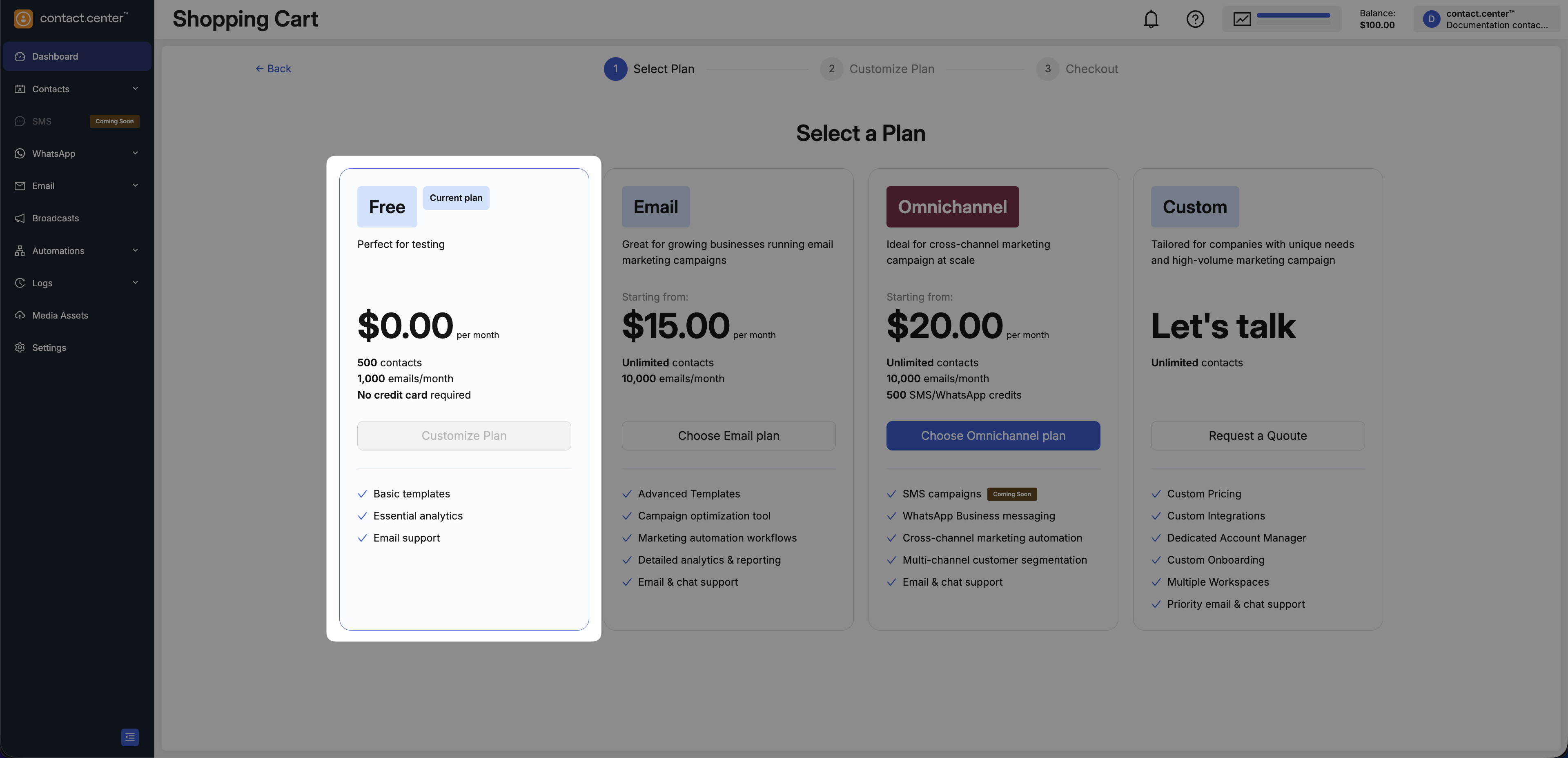Click the usage progress bar in header

(x=1293, y=16)
